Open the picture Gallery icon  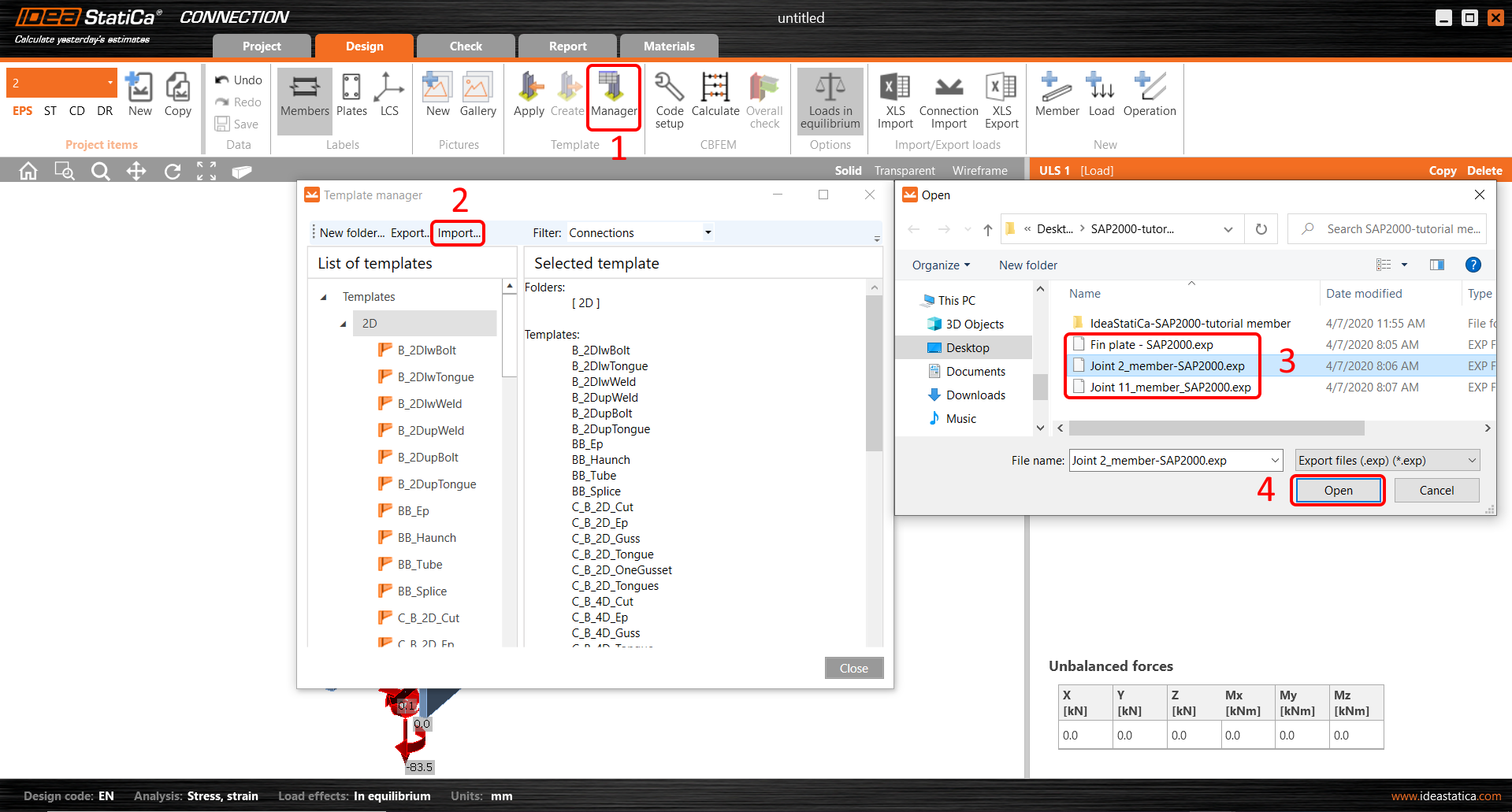(477, 96)
